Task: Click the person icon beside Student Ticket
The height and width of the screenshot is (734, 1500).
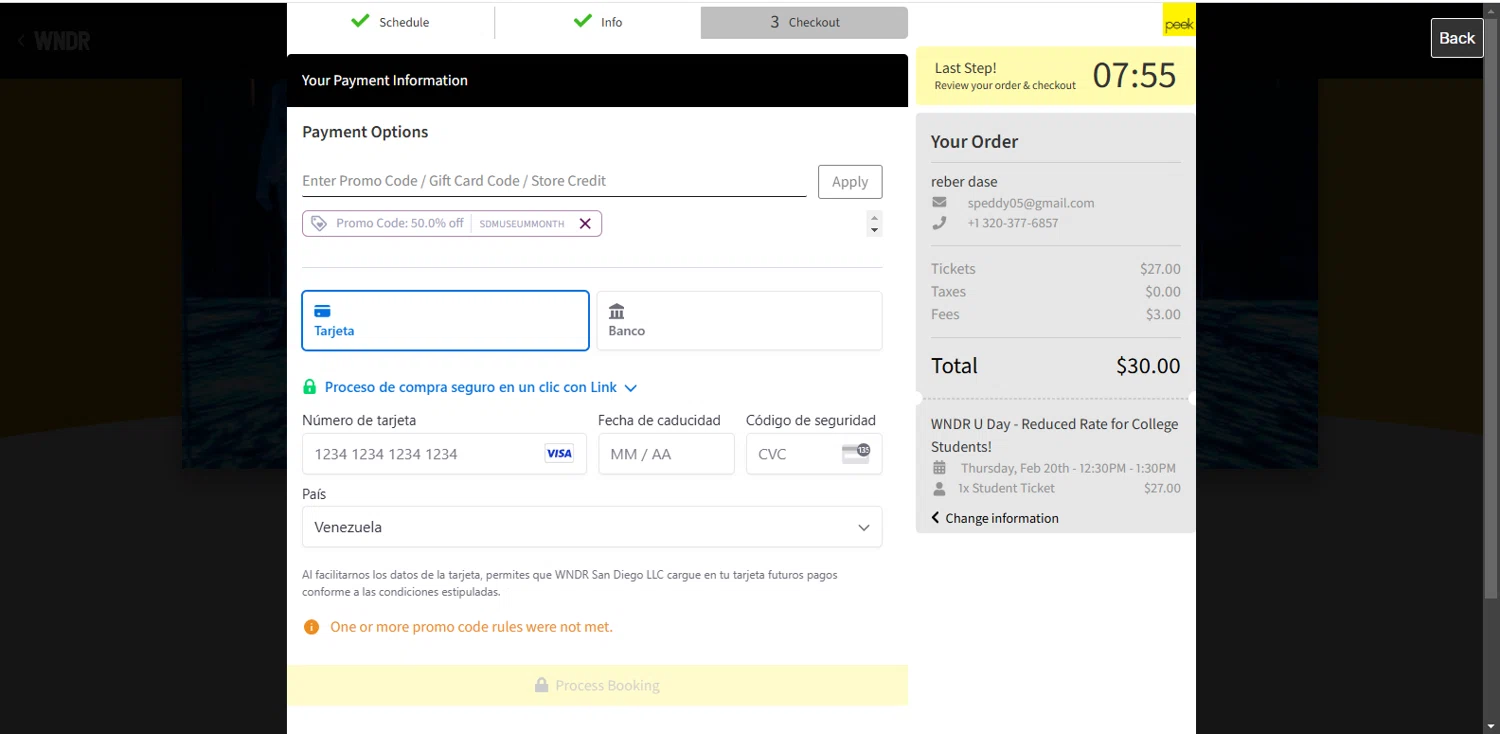Action: coord(939,489)
